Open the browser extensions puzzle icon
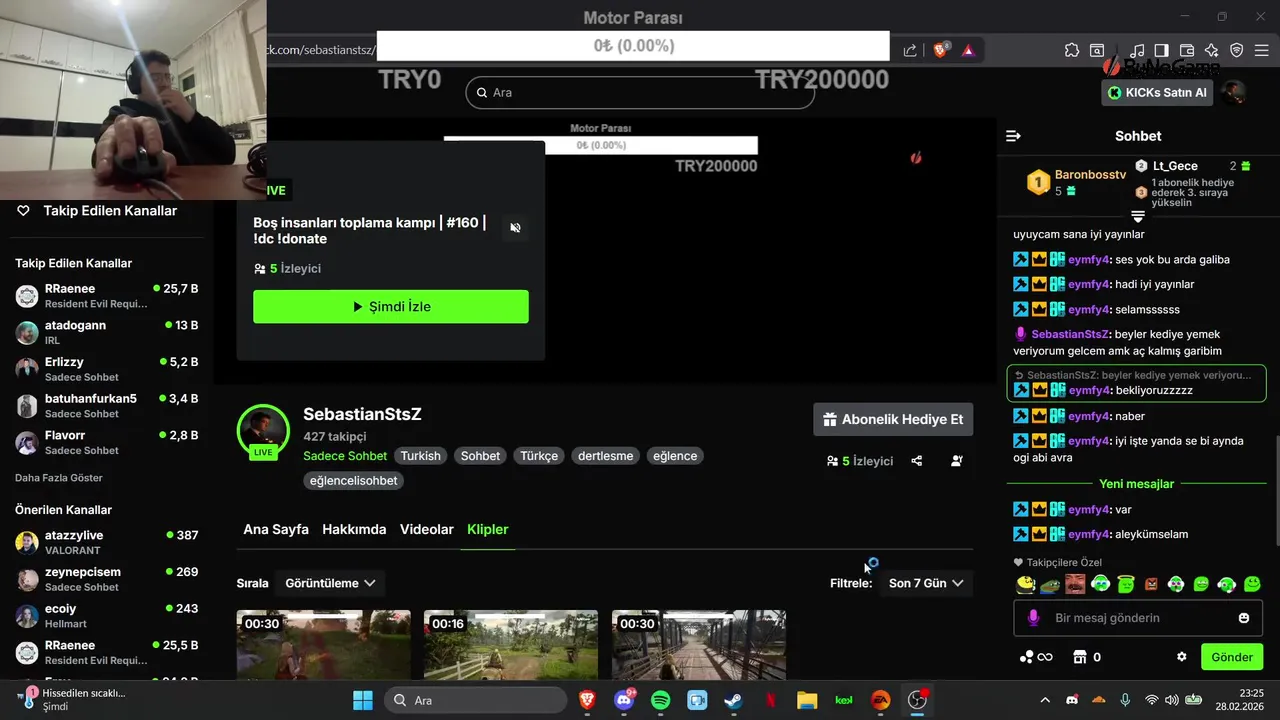Viewport: 1280px width, 720px height. pos(1072,50)
